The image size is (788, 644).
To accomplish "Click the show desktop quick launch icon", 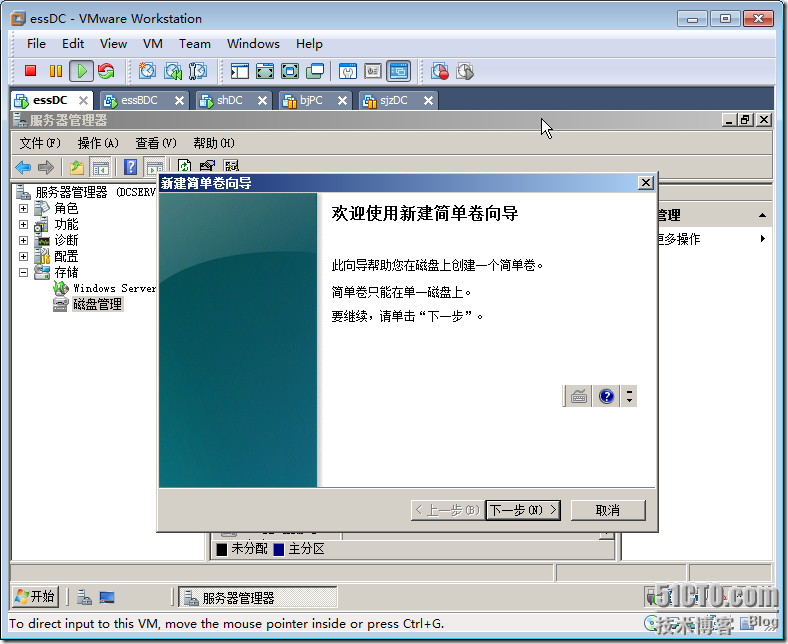I will tap(107, 597).
